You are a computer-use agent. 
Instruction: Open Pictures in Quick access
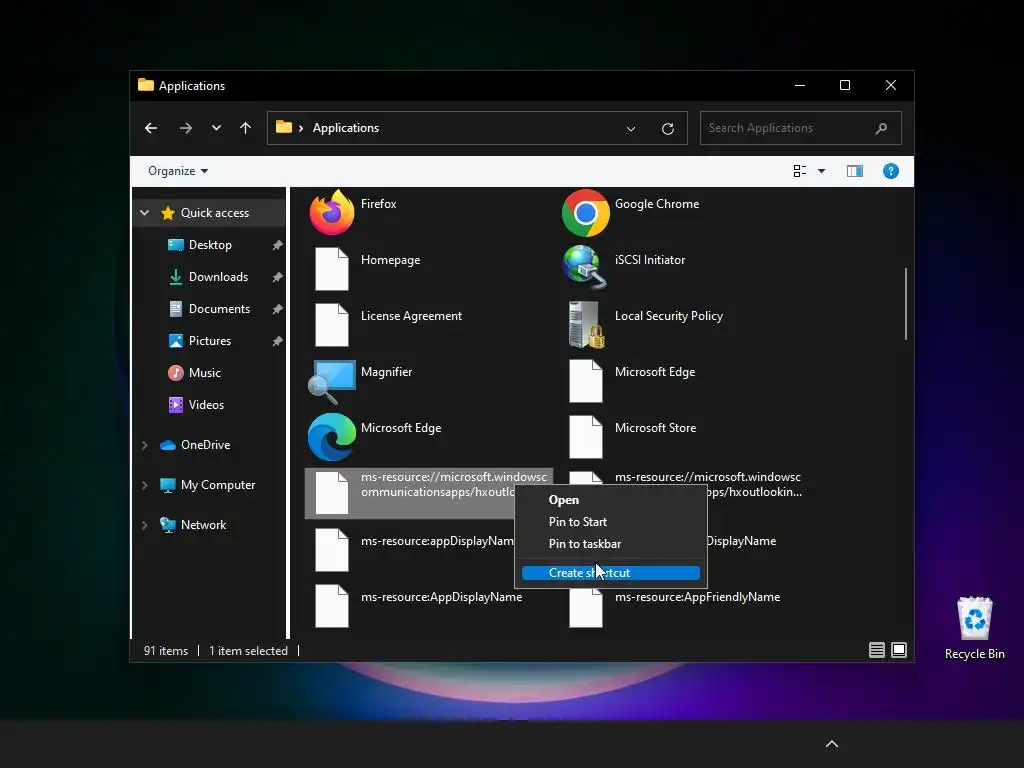point(210,341)
